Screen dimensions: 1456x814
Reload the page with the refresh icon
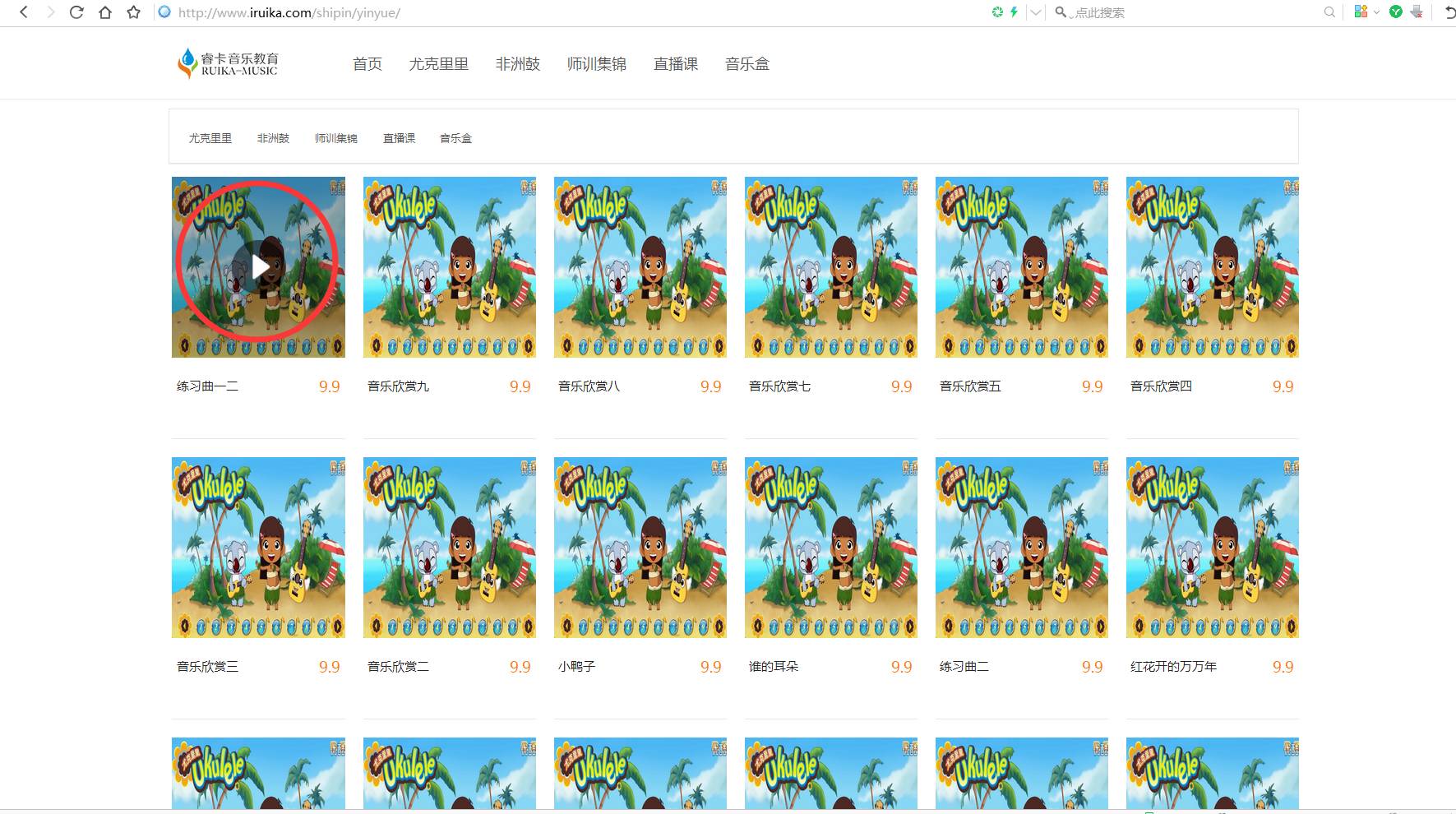click(x=76, y=12)
